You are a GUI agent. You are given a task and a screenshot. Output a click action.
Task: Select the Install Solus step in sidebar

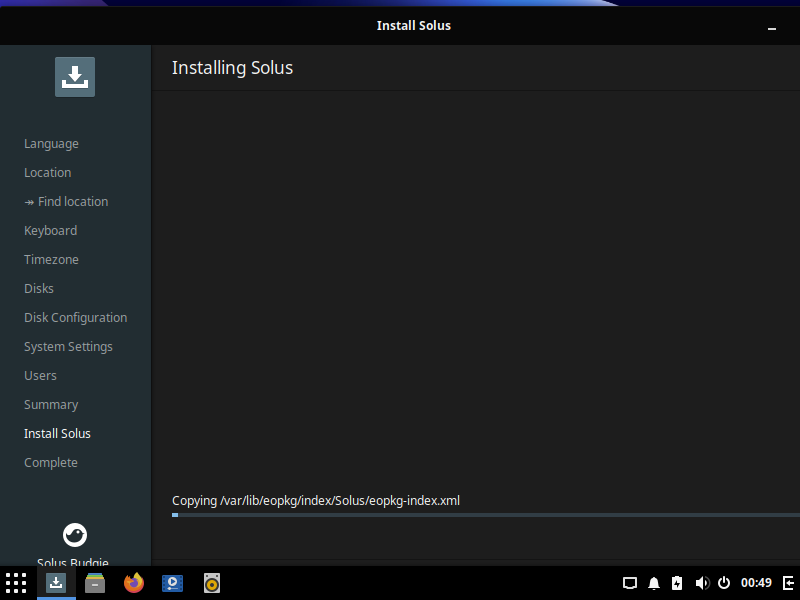(57, 434)
